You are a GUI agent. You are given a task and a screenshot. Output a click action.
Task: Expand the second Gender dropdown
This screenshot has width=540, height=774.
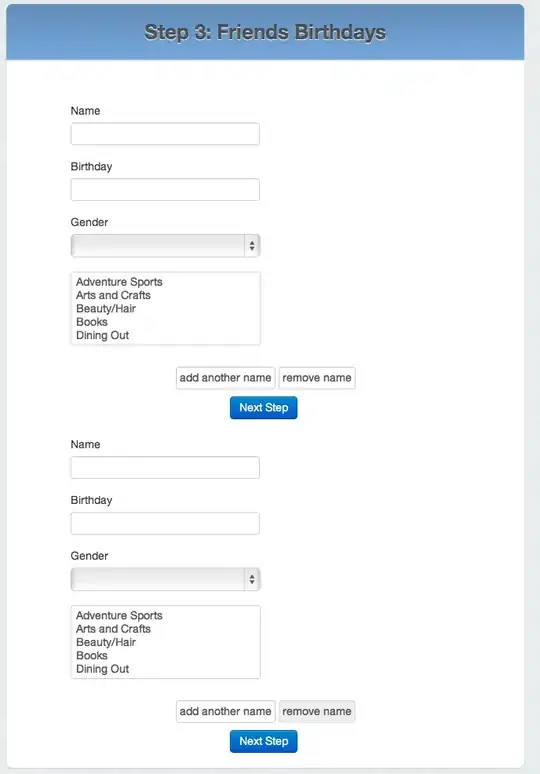pos(165,579)
